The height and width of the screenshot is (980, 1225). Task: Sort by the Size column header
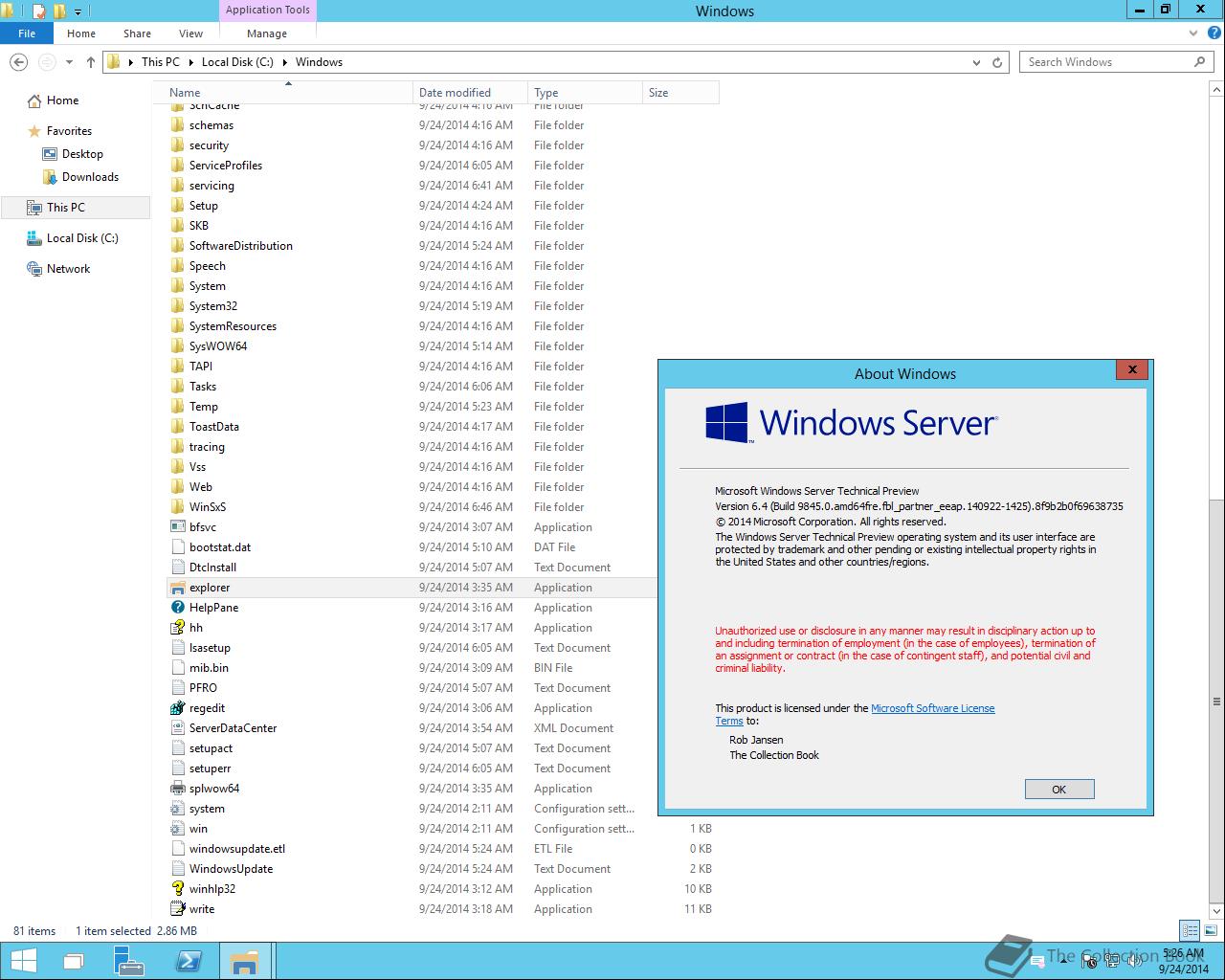pos(680,93)
